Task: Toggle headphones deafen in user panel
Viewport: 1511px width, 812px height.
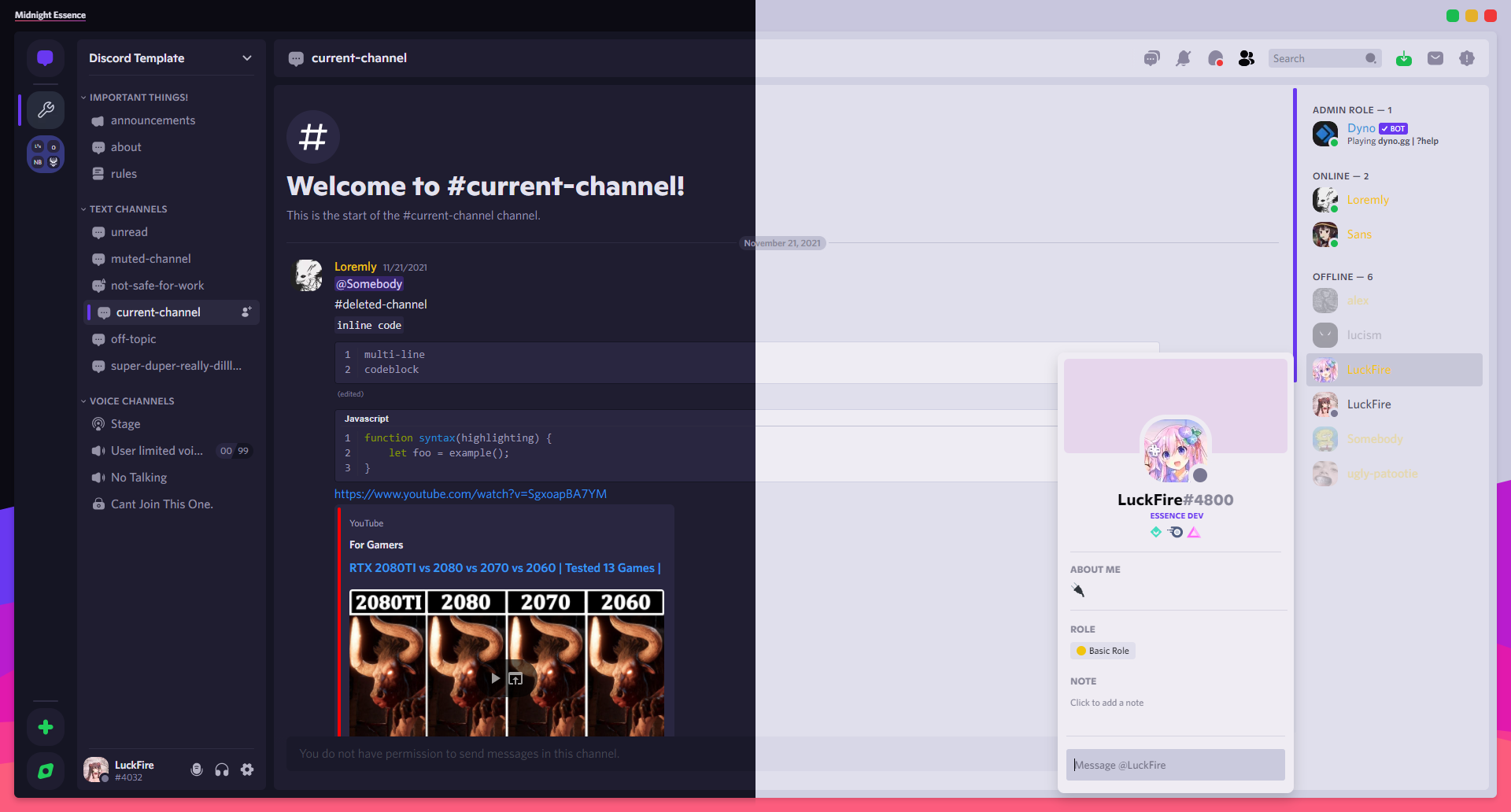Action: [x=222, y=770]
